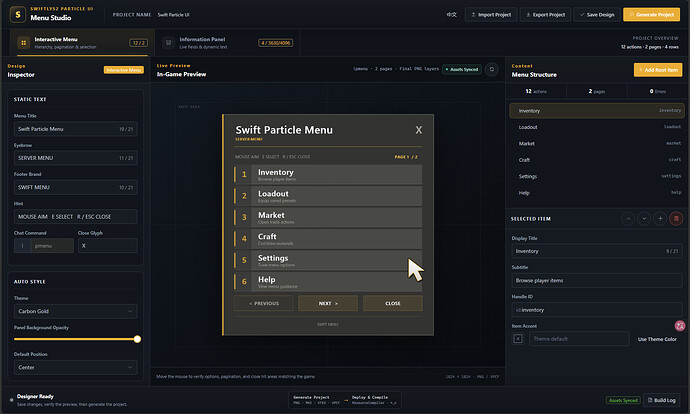Image resolution: width=690 pixels, height=414 pixels.
Task: Click the Assets Synced status in the footer
Action: click(623, 400)
